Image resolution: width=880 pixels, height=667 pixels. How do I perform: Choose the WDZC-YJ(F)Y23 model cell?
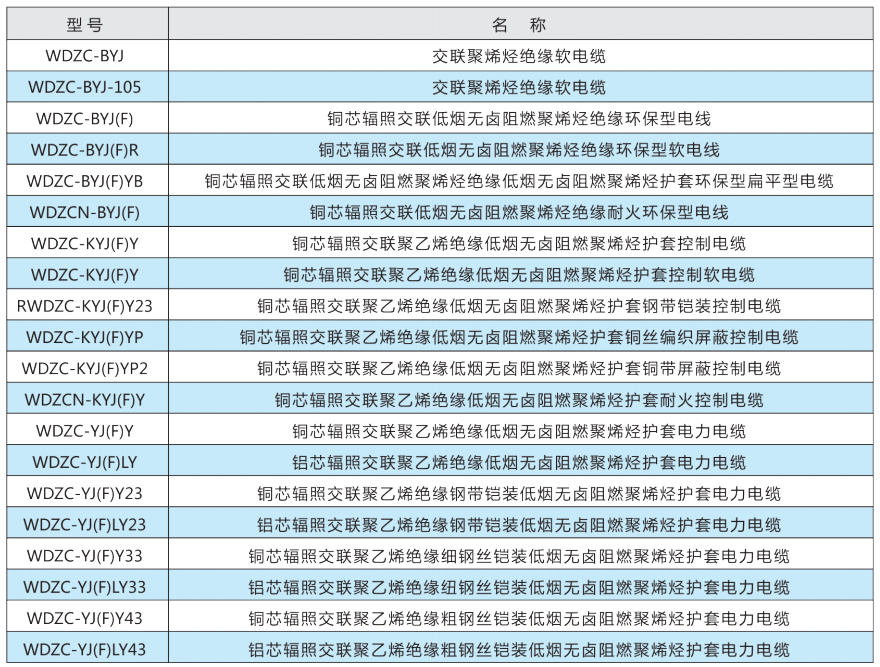85,493
